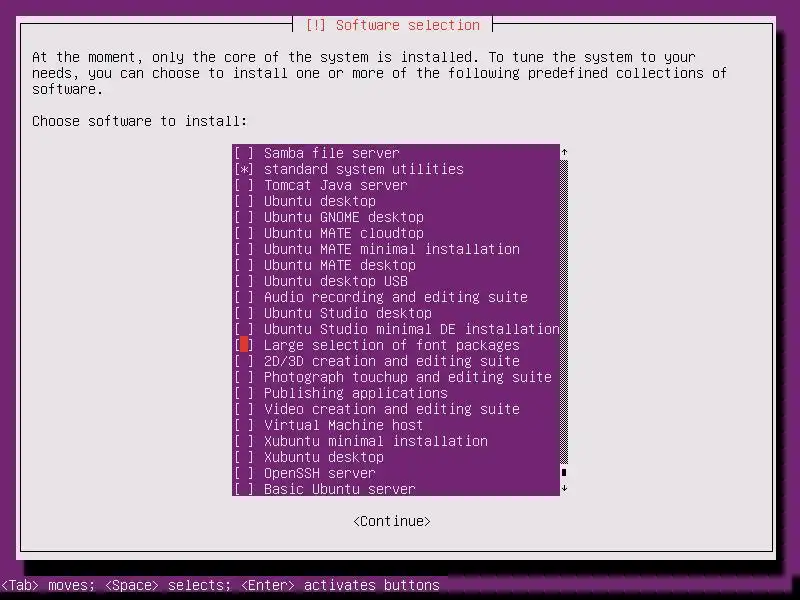
Task: Check Photograph touchup and editing suite box
Action: pyautogui.click(x=244, y=377)
